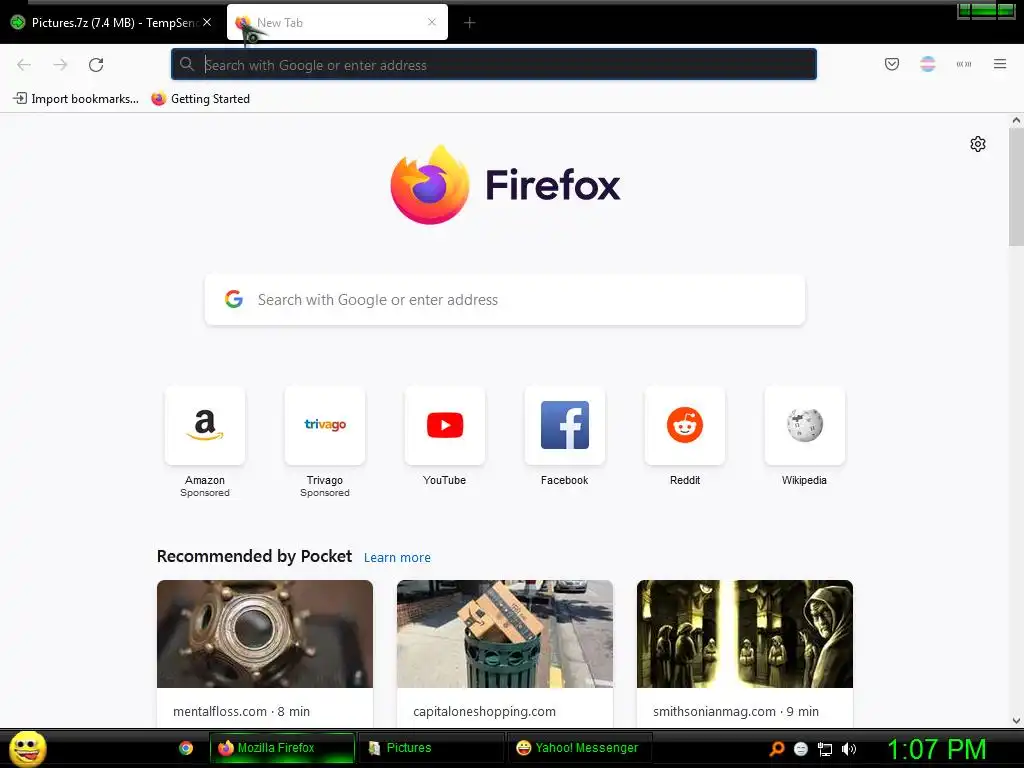1024x768 pixels.
Task: Switch to the Pictures.7z TempSend tab
Action: click(x=111, y=23)
